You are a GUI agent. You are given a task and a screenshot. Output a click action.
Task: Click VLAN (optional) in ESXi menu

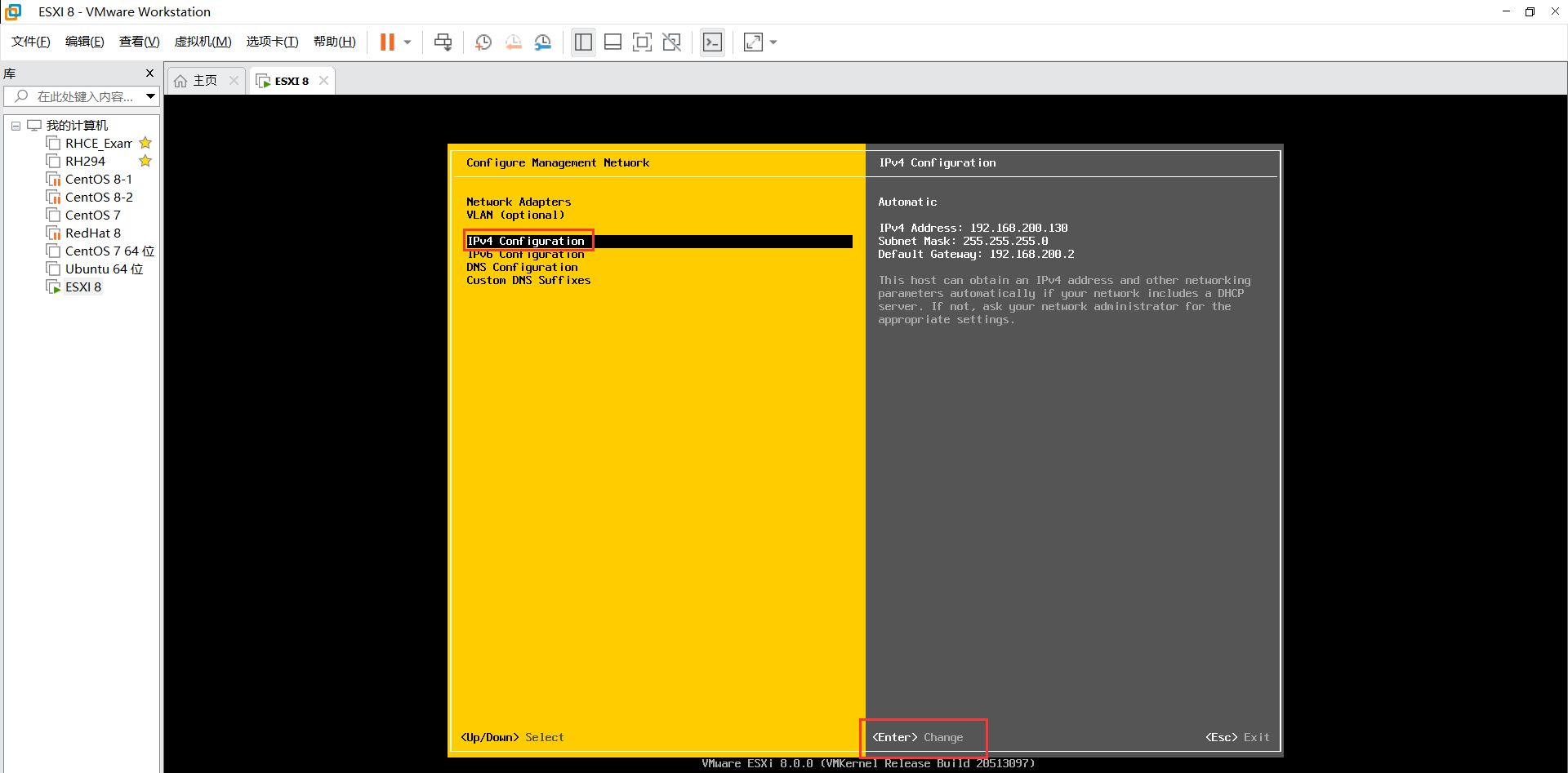coord(515,215)
